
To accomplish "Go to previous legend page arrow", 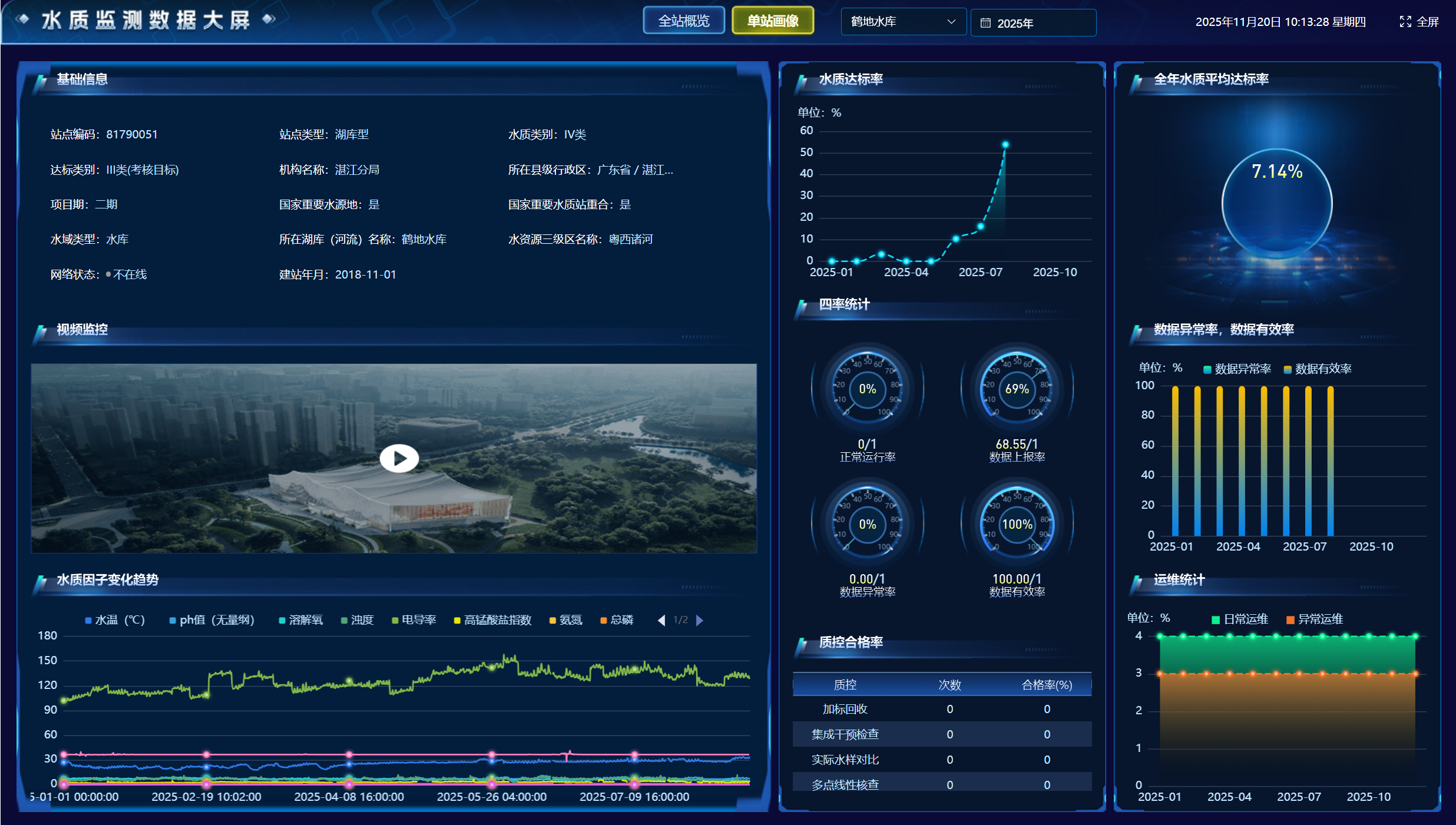I will point(661,620).
